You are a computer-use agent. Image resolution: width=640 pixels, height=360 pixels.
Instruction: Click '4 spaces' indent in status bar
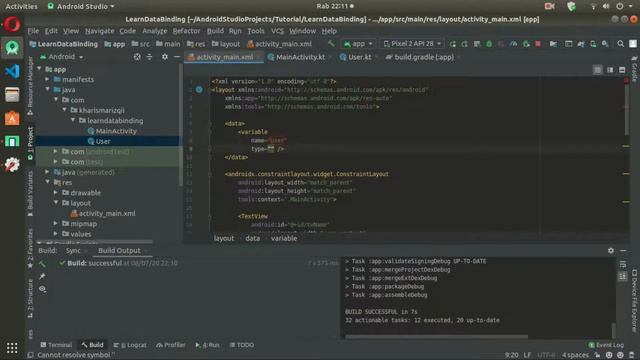tap(575, 355)
